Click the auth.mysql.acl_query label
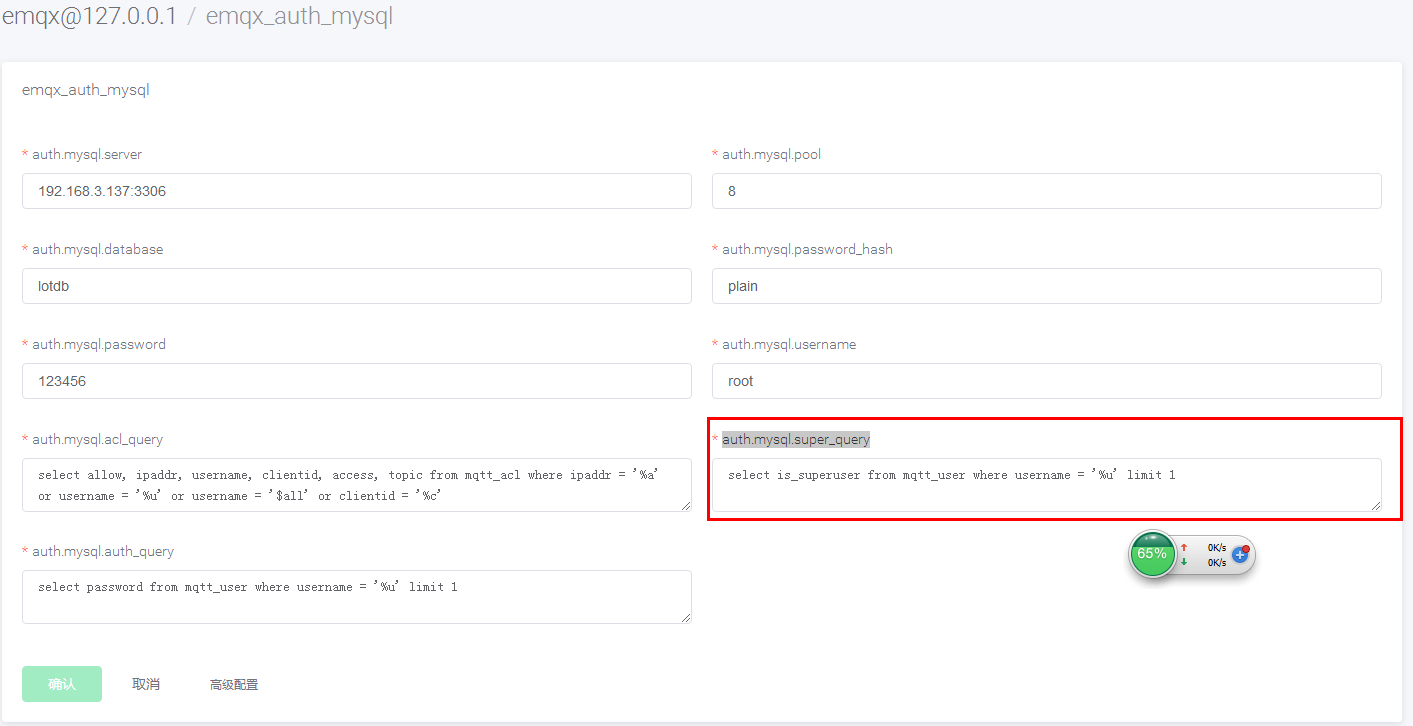The height and width of the screenshot is (726, 1413). [x=97, y=439]
